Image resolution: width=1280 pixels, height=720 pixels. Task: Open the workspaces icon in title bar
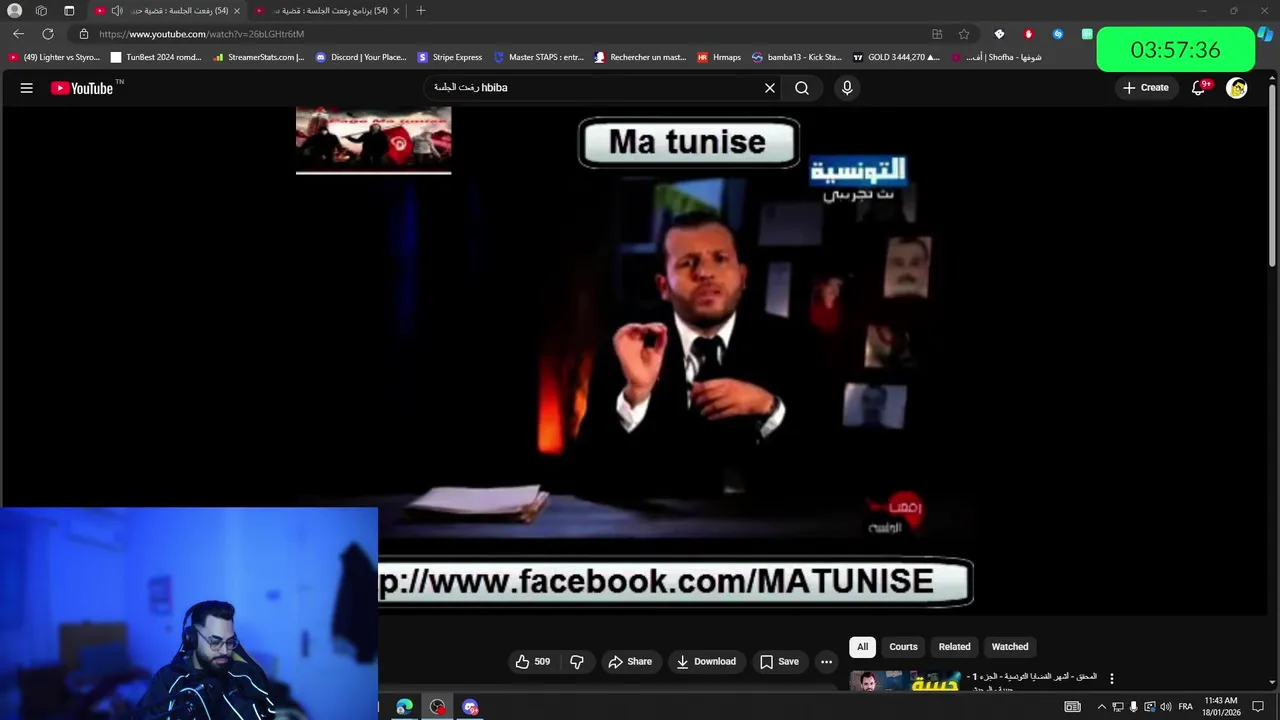(x=41, y=11)
